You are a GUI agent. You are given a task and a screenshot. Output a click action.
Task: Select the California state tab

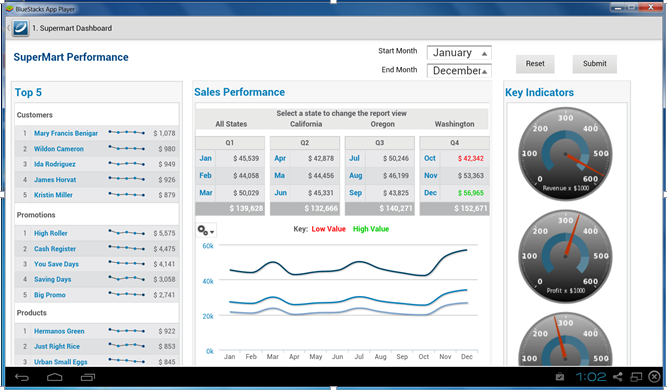point(306,124)
